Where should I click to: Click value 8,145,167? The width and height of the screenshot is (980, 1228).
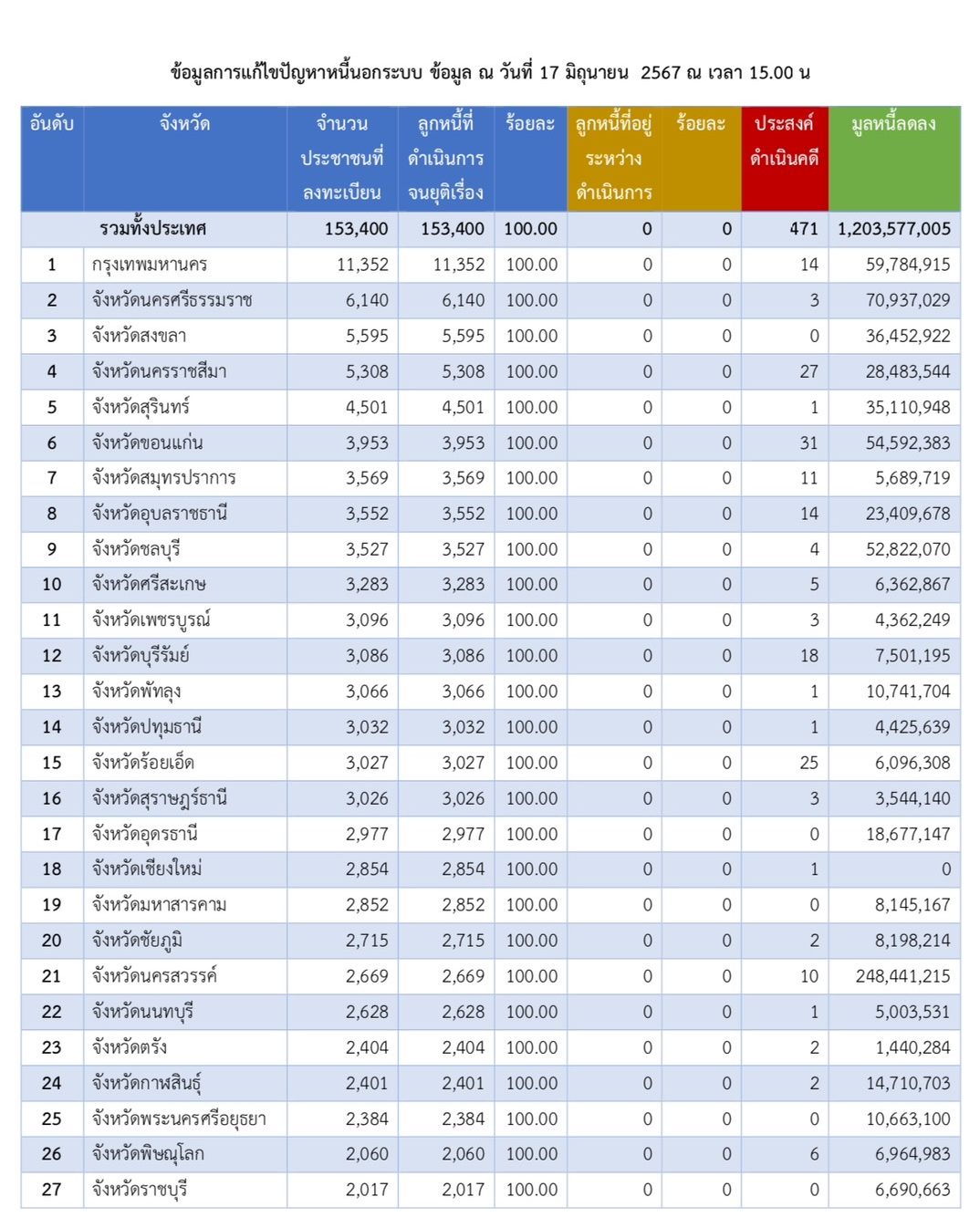[x=912, y=904]
